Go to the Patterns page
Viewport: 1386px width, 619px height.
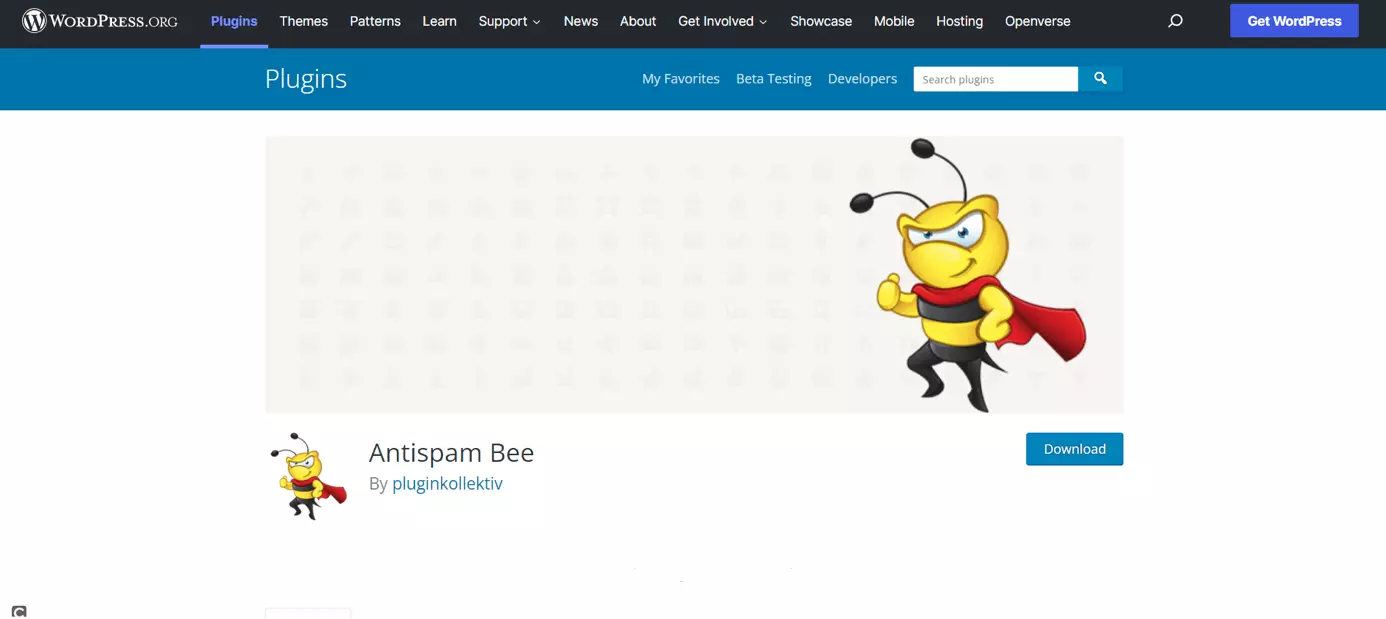tap(375, 21)
